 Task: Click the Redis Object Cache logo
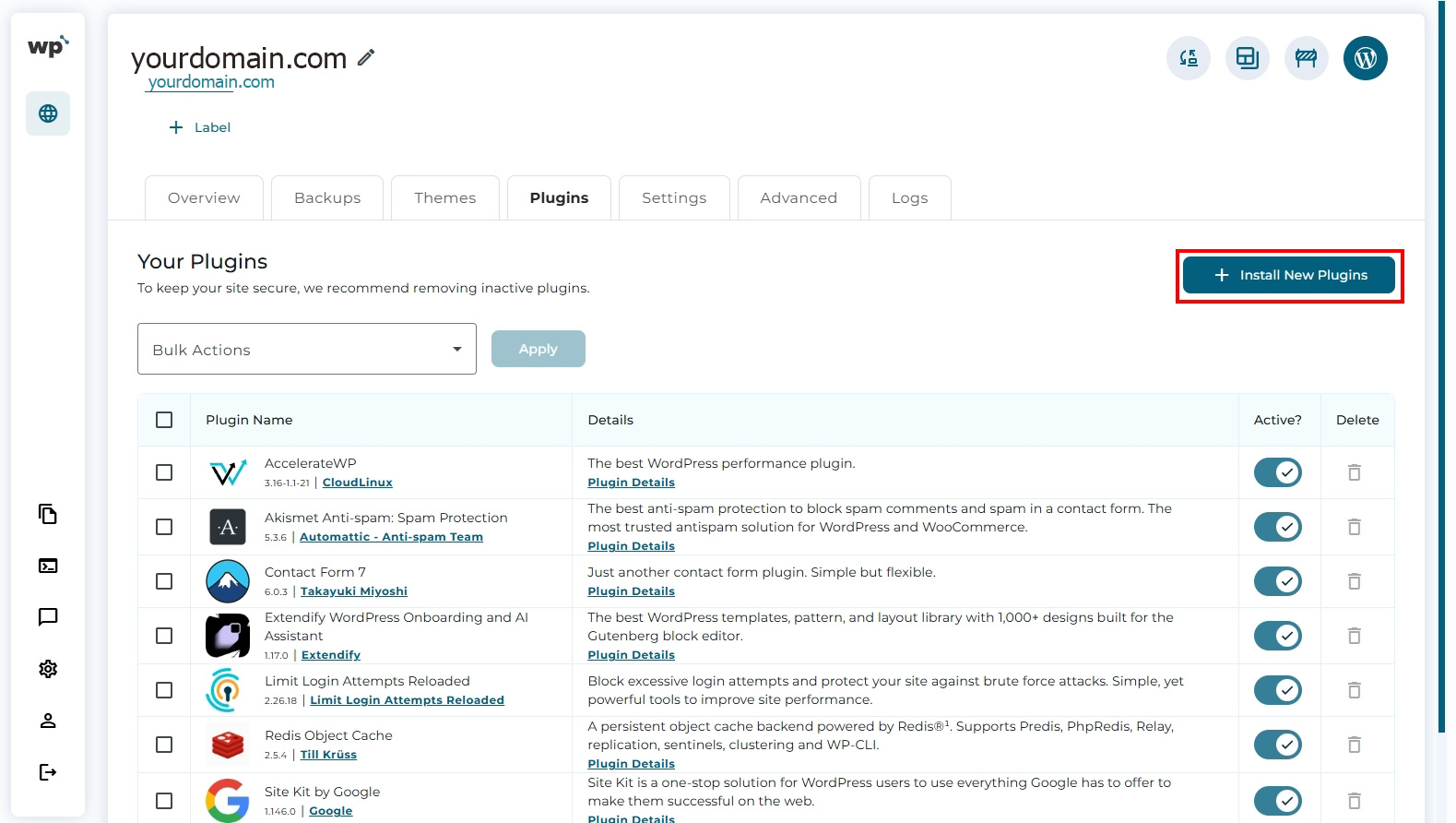tap(228, 745)
